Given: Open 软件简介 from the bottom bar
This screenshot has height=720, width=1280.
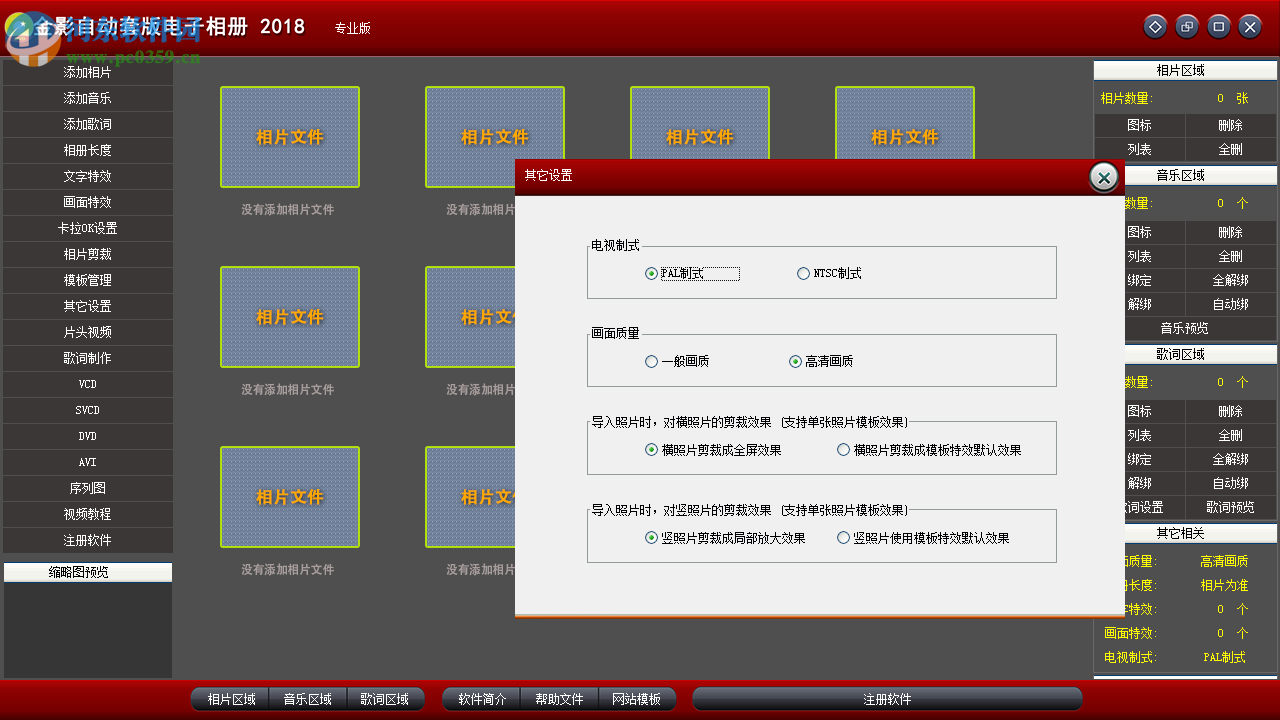Looking at the screenshot, I should (482, 699).
